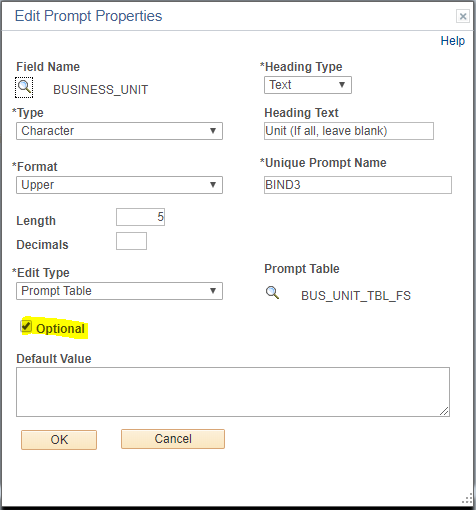Image resolution: width=476 pixels, height=510 pixels.
Task: Click inside the Default Value text area
Action: [233, 392]
